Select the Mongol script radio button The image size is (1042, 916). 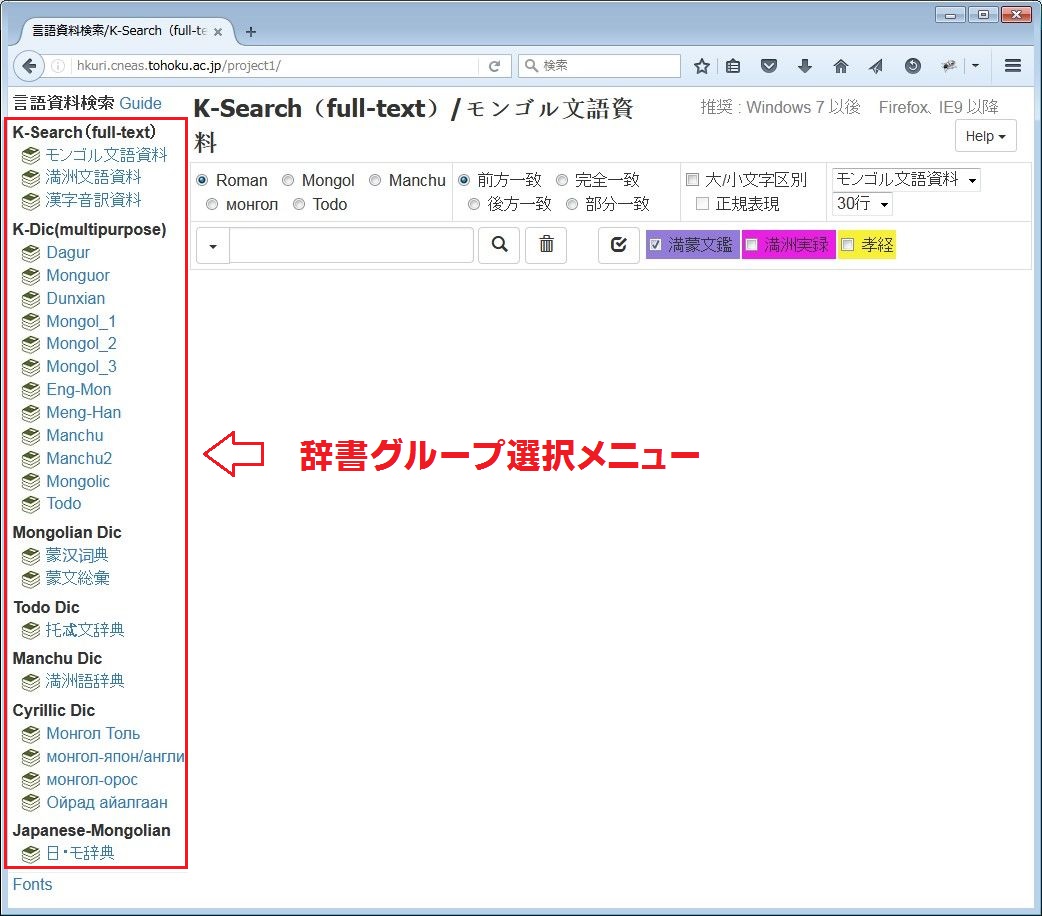pos(288,181)
